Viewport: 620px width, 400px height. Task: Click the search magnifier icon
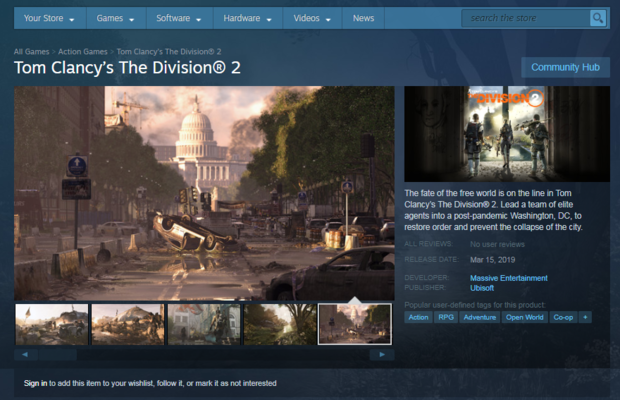597,18
